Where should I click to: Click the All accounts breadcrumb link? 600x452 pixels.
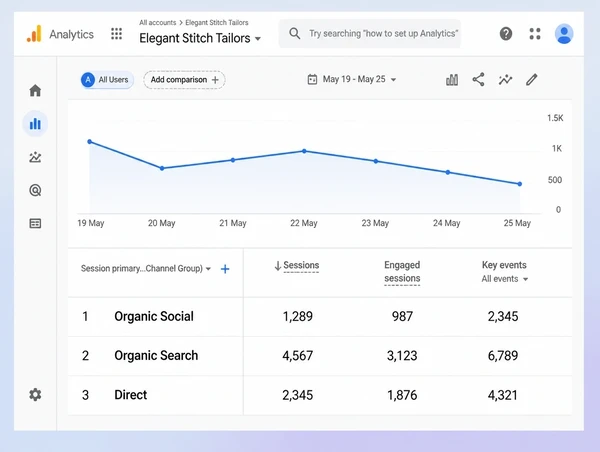pyautogui.click(x=157, y=23)
